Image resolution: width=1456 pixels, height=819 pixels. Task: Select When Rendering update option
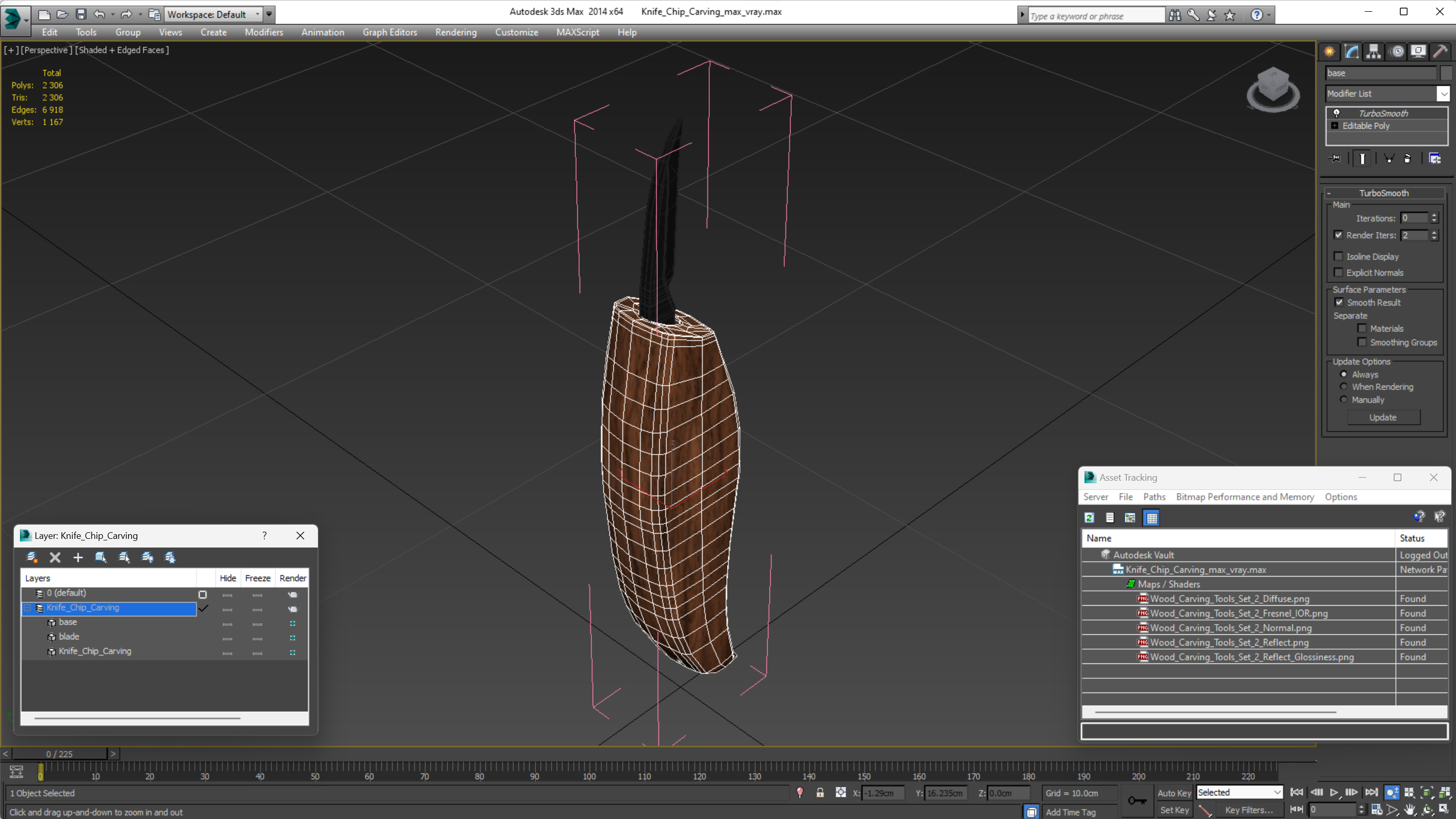tap(1344, 387)
